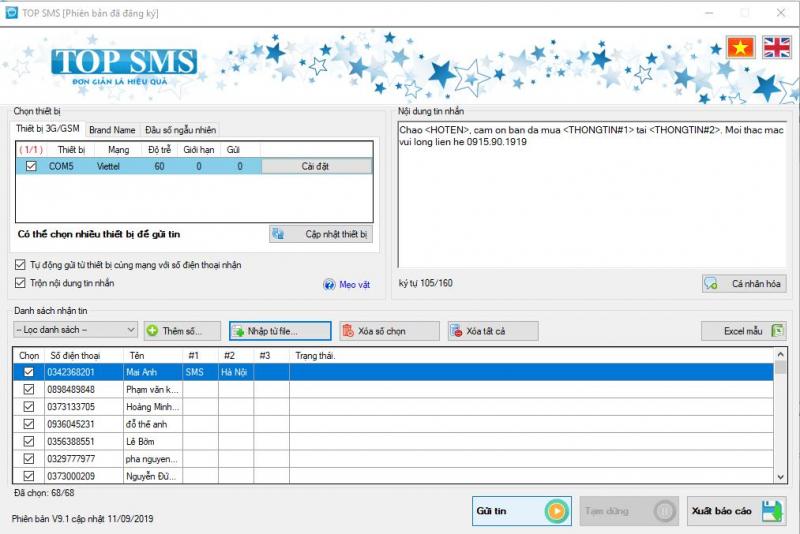800x534 pixels.
Task: Open the Đầu số ngẫu nhiên tab
Action: 179,130
